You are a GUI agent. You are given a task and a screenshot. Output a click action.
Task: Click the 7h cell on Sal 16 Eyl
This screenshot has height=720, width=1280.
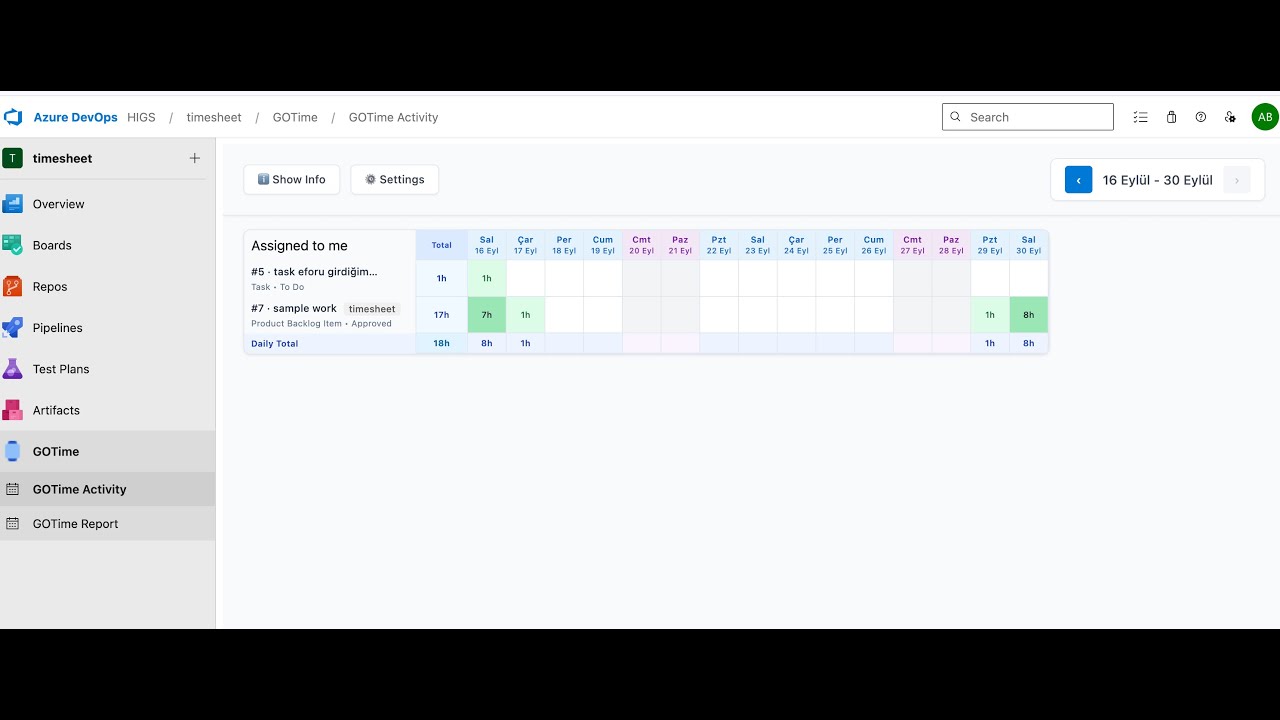(487, 315)
